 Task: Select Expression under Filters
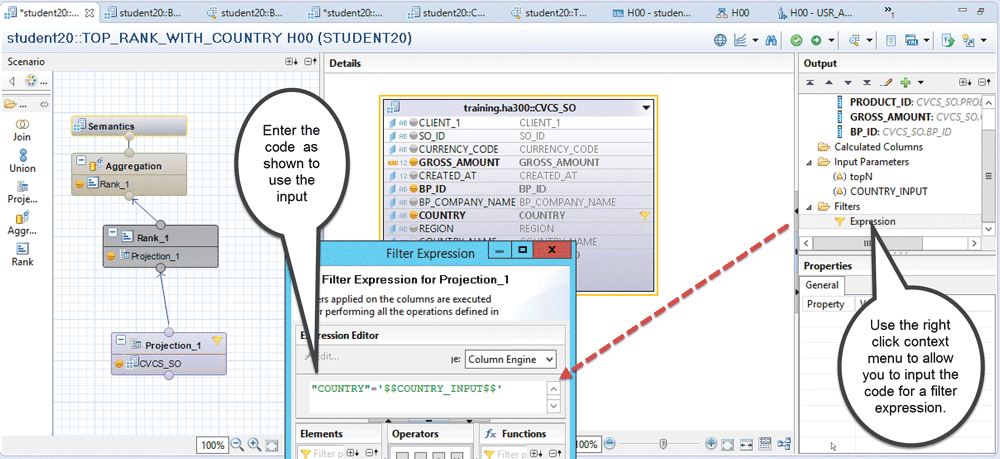[x=872, y=221]
